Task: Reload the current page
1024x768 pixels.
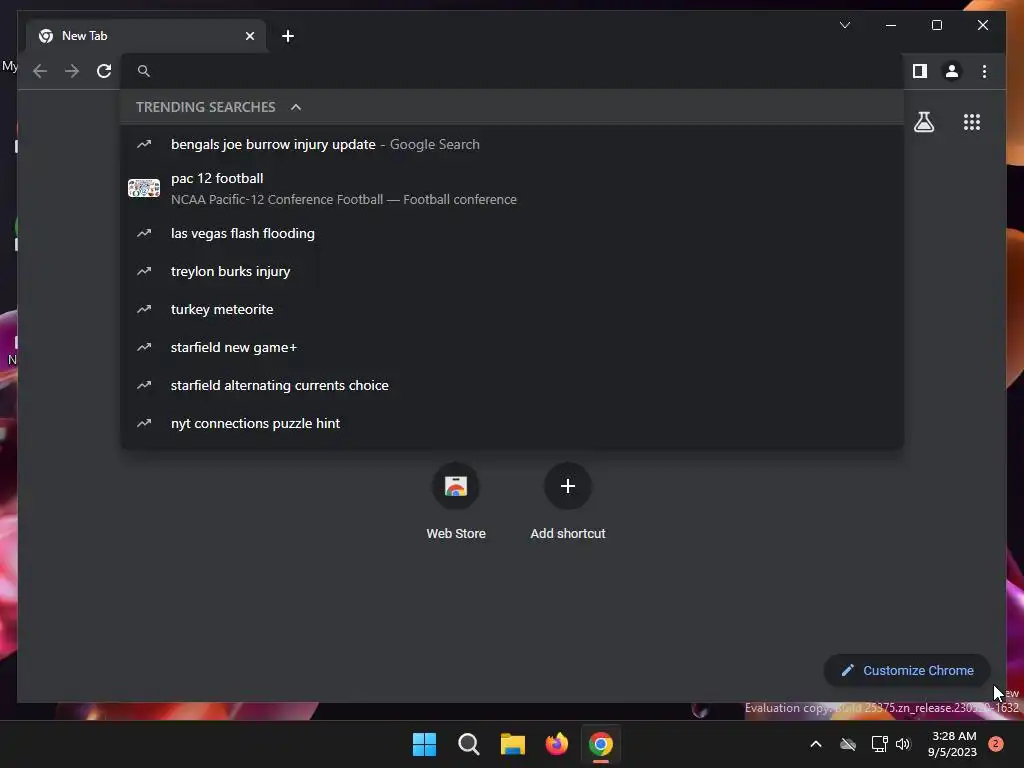Action: pyautogui.click(x=104, y=71)
